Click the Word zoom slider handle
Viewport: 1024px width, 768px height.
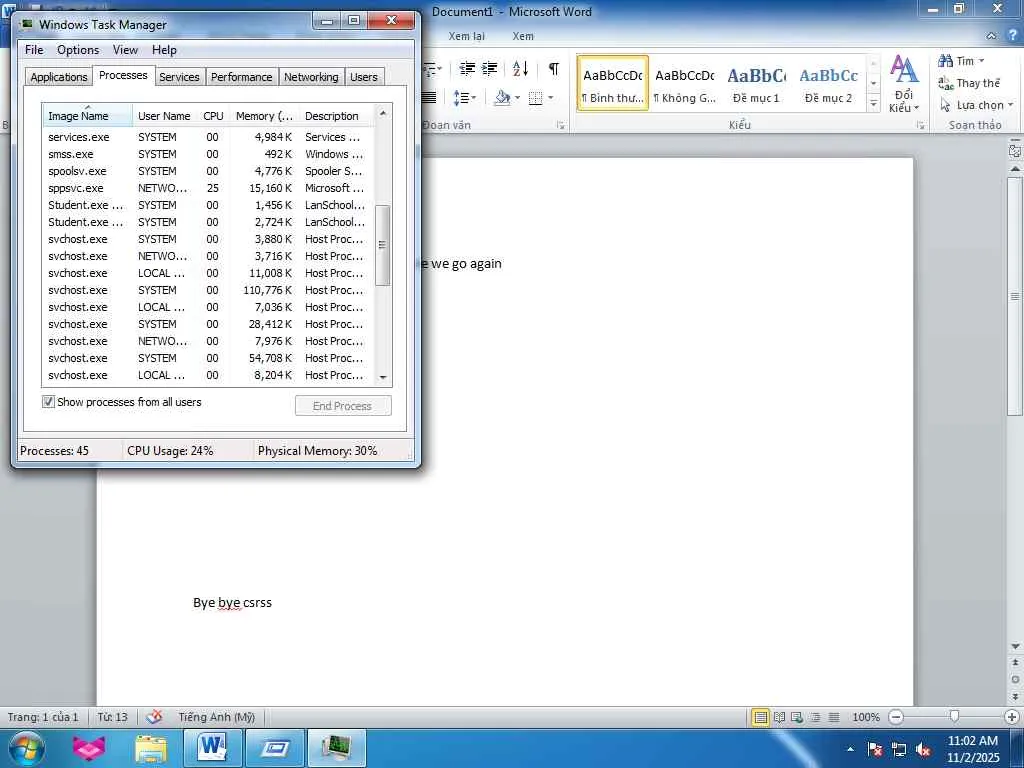click(x=954, y=717)
